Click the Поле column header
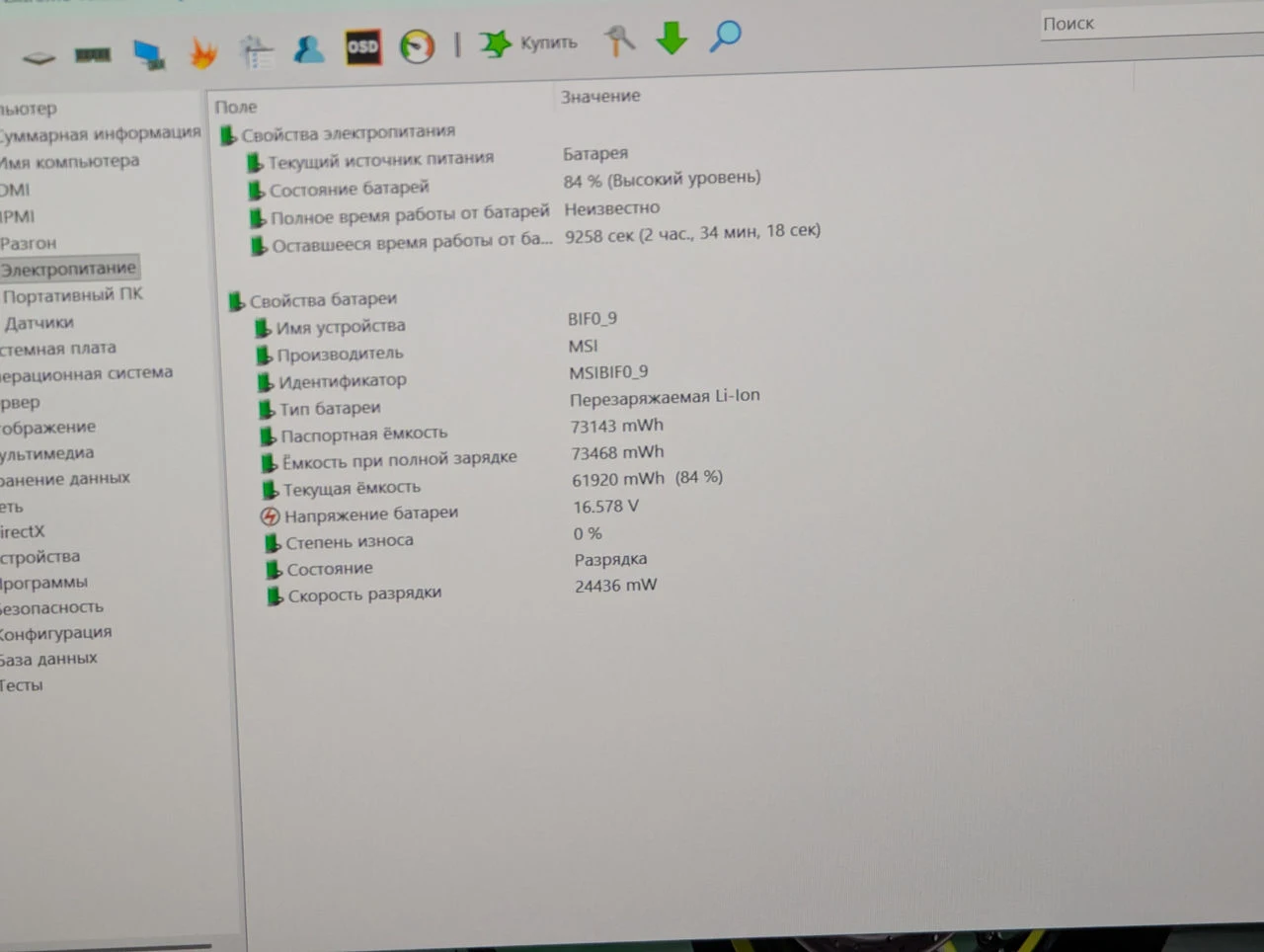 point(236,107)
